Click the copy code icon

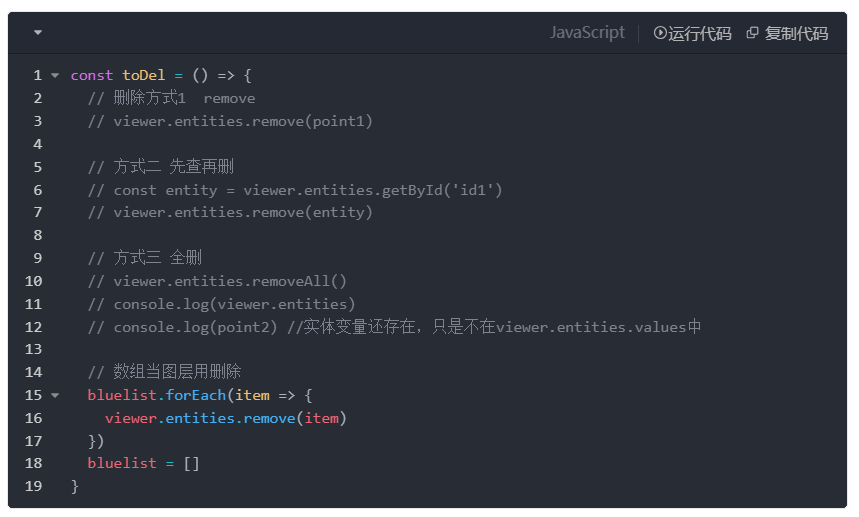point(752,33)
